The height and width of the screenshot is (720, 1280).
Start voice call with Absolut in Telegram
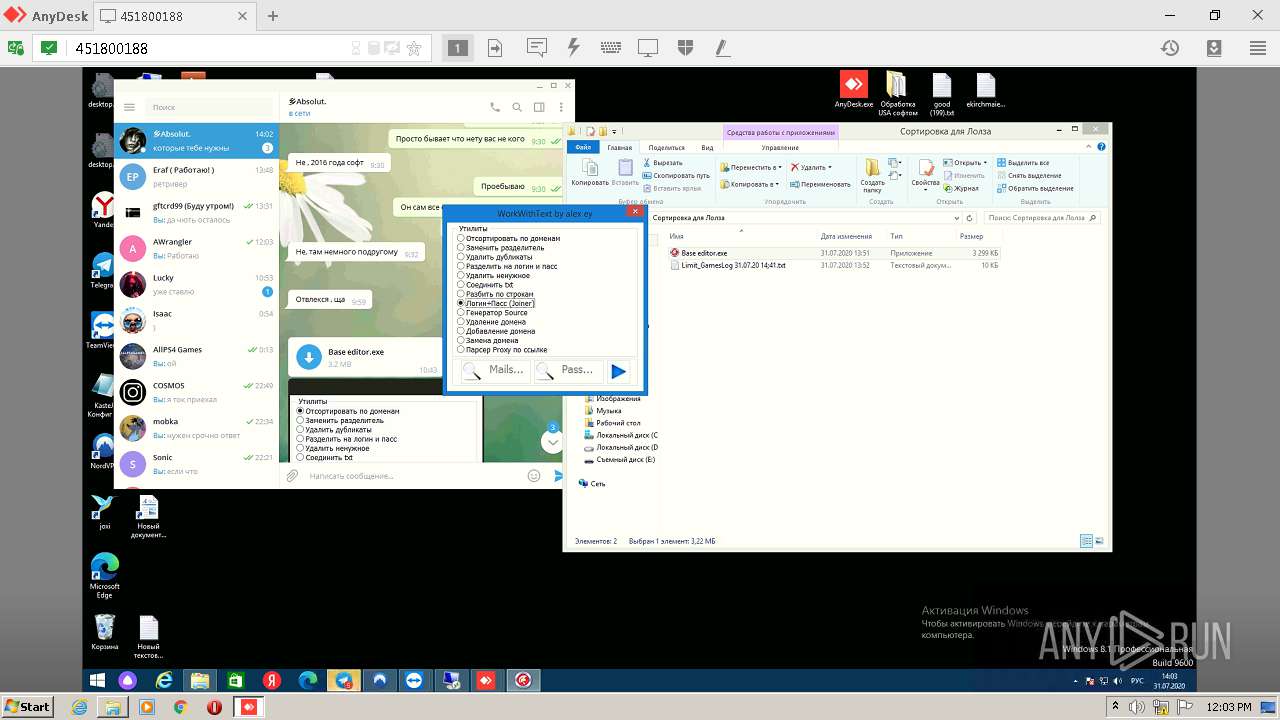(495, 107)
